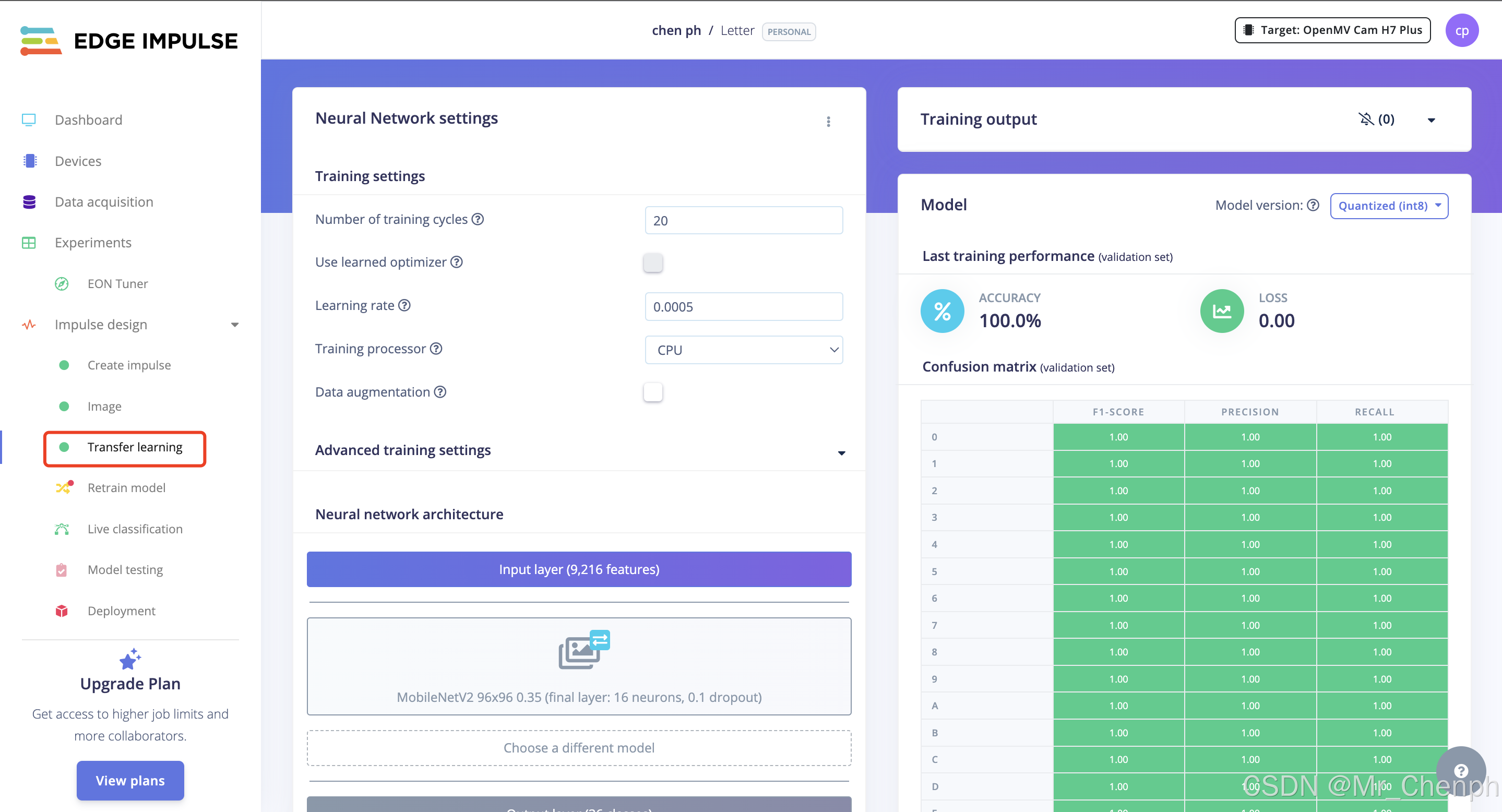1502x812 pixels.
Task: Click the MobileNetV2 model image icon
Action: (583, 649)
